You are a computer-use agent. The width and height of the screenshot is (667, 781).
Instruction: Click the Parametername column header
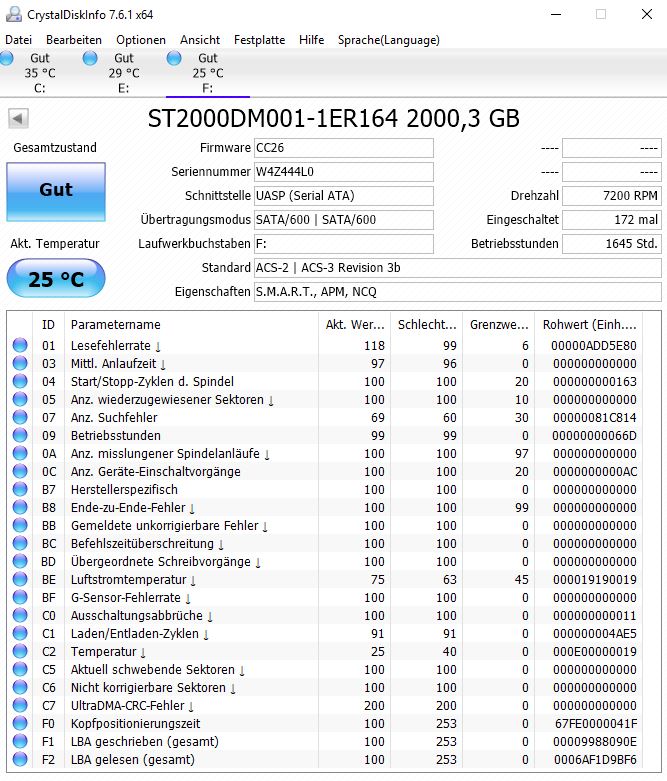[192, 325]
